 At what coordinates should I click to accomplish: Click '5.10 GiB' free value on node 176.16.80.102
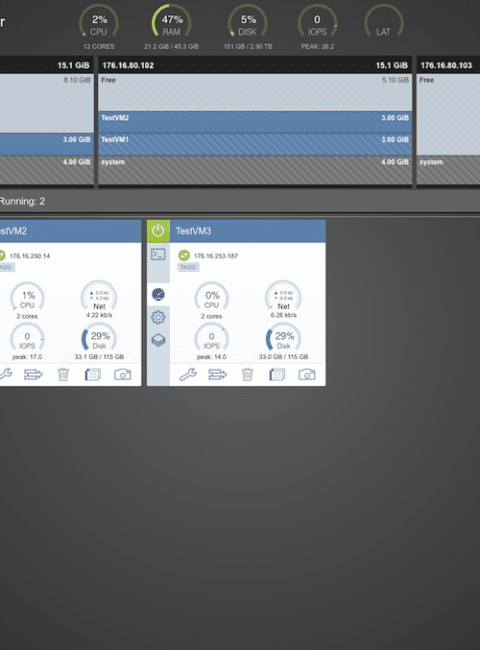(395, 80)
